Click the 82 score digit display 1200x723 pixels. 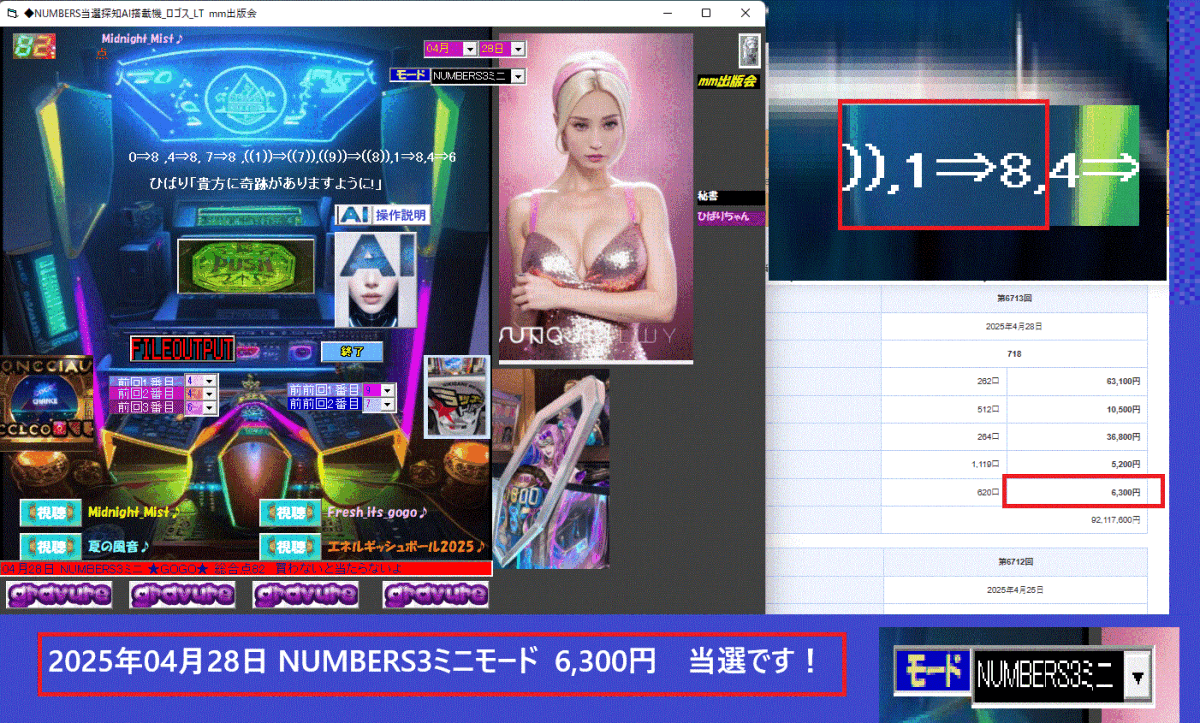point(33,46)
